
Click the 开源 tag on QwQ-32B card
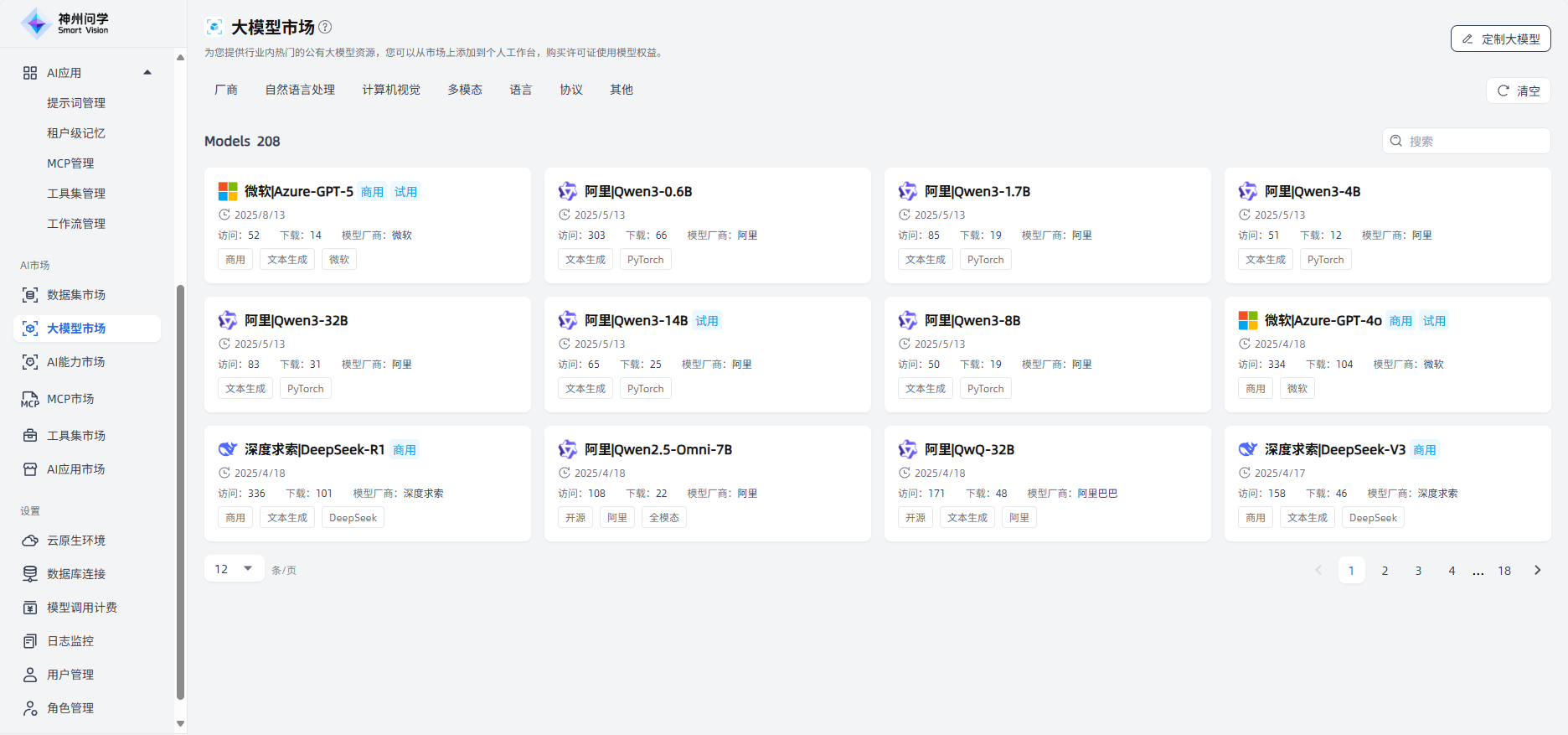tap(916, 517)
